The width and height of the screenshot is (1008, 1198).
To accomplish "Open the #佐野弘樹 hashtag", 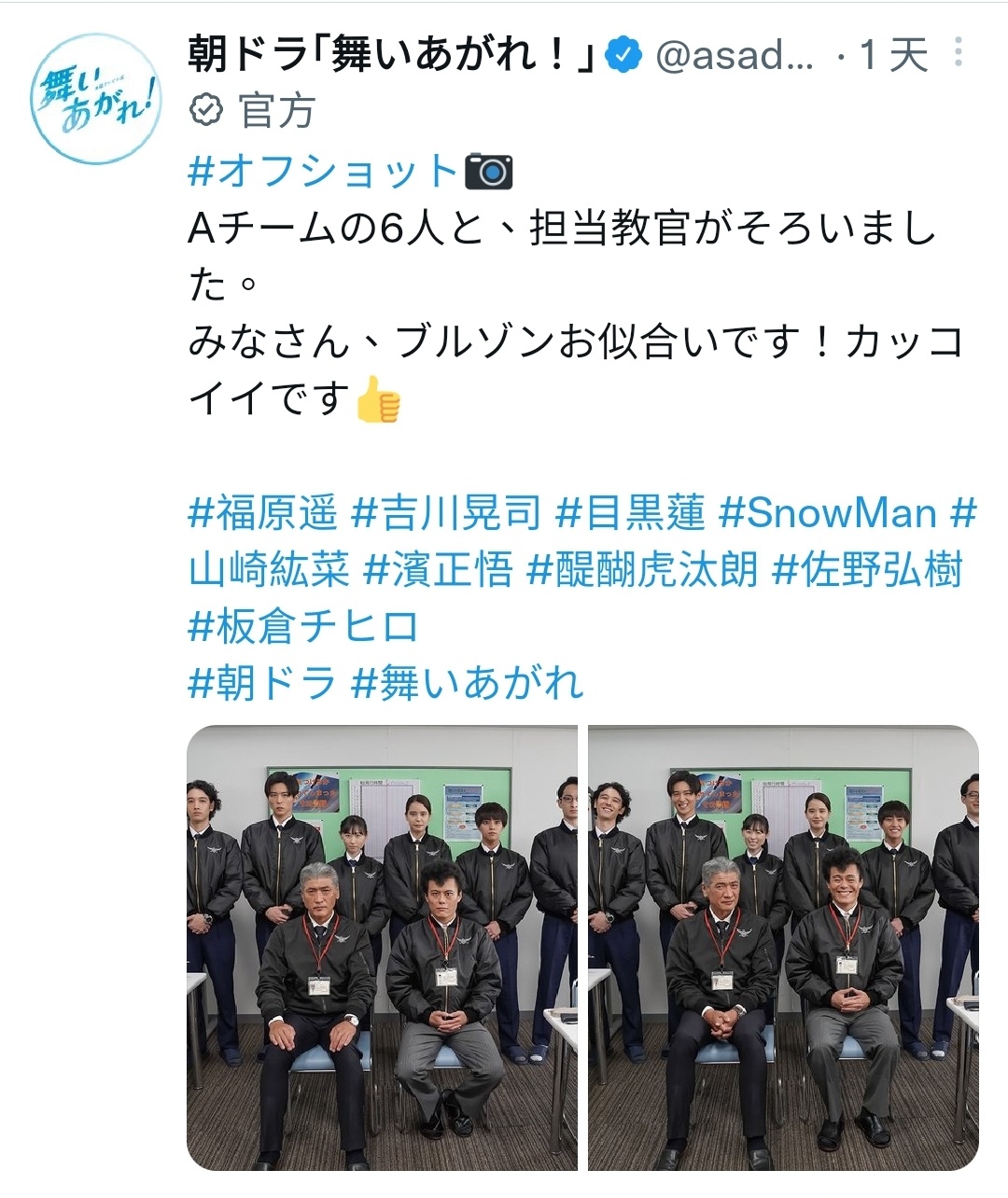I will [x=867, y=570].
